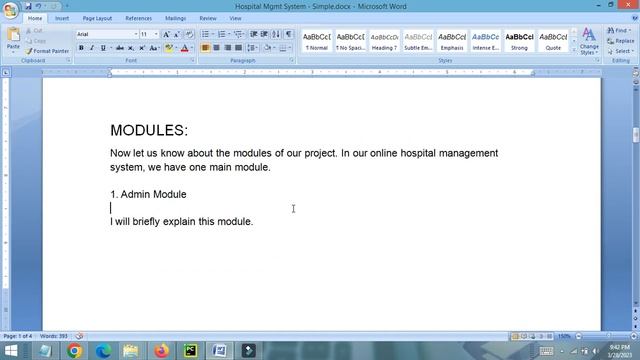
Task: Open the font name dropdown
Action: click(136, 34)
